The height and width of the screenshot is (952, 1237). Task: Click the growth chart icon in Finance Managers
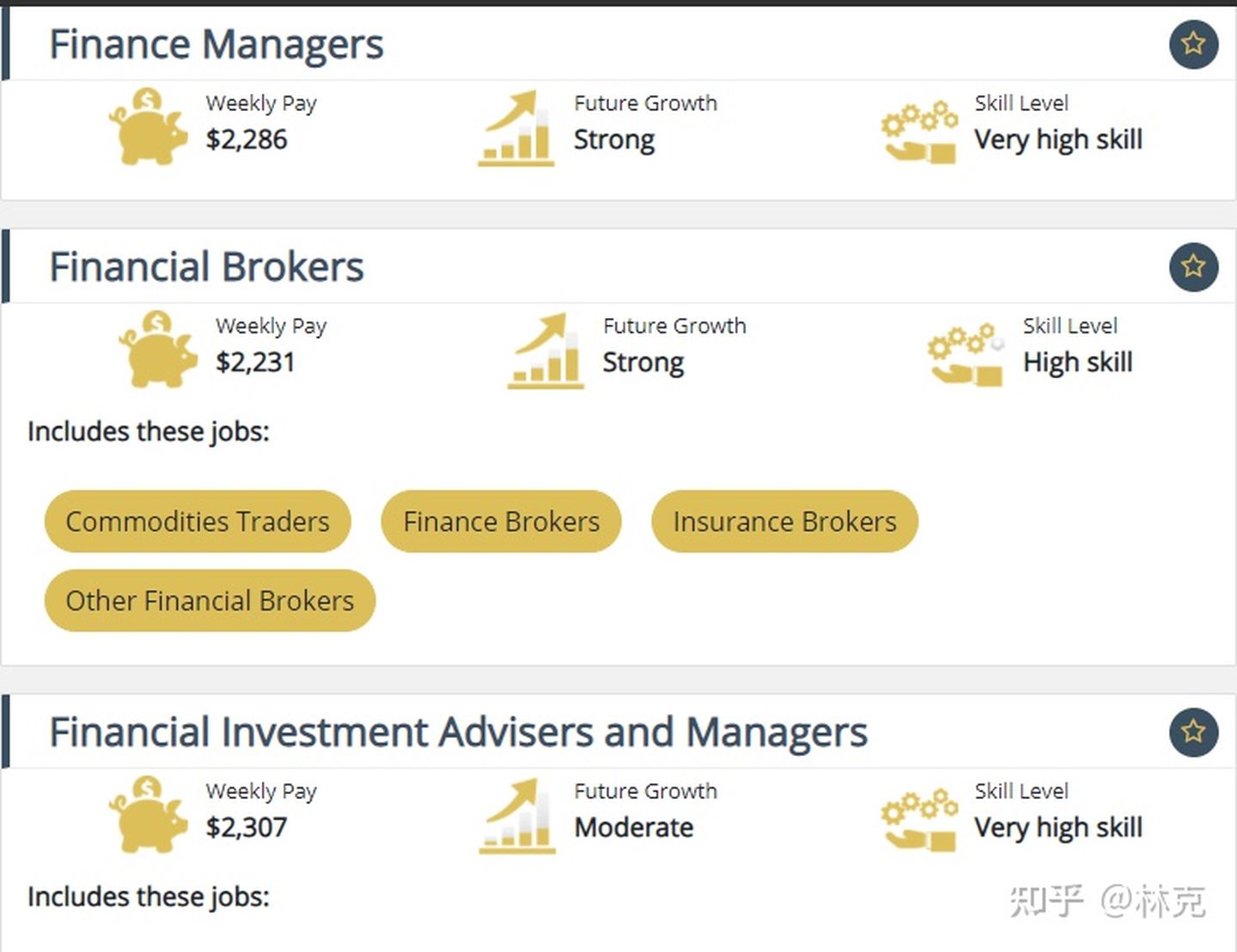pos(516,128)
